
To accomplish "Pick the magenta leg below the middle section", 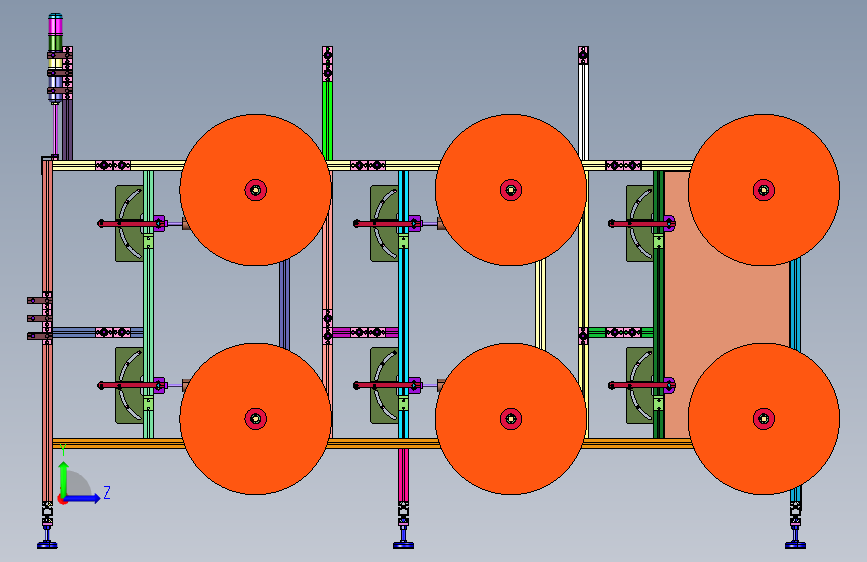I will (403, 475).
